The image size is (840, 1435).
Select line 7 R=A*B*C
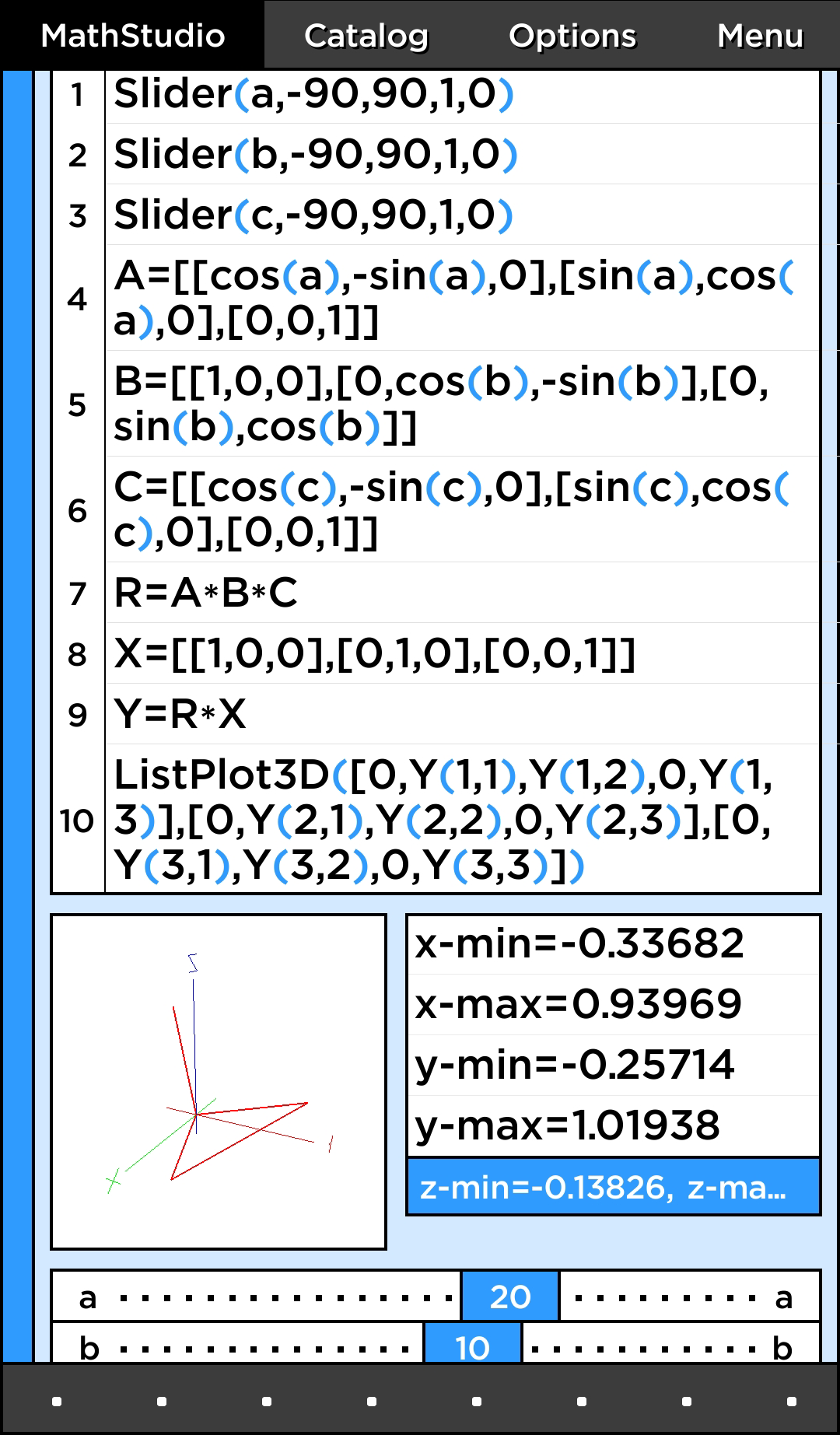point(462,593)
